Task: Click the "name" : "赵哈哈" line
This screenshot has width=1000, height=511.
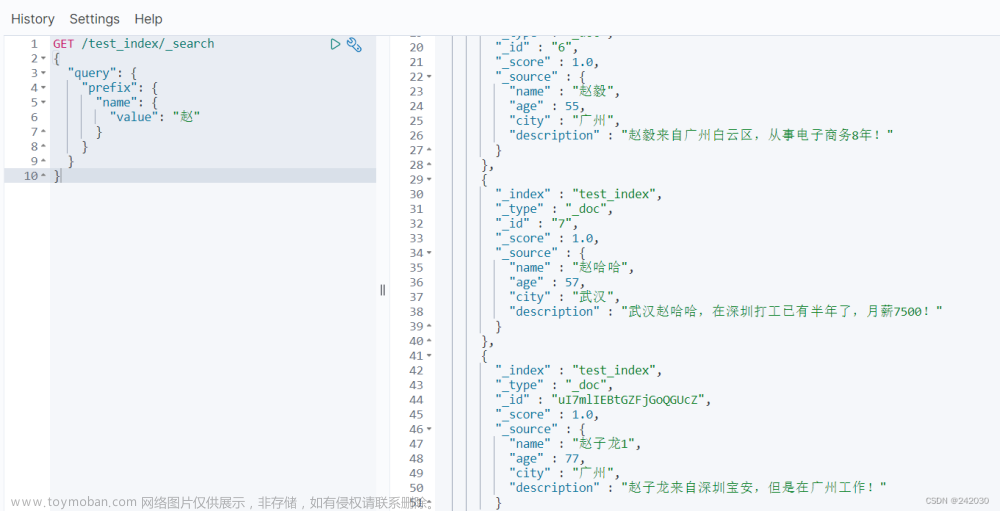Action: coord(571,267)
